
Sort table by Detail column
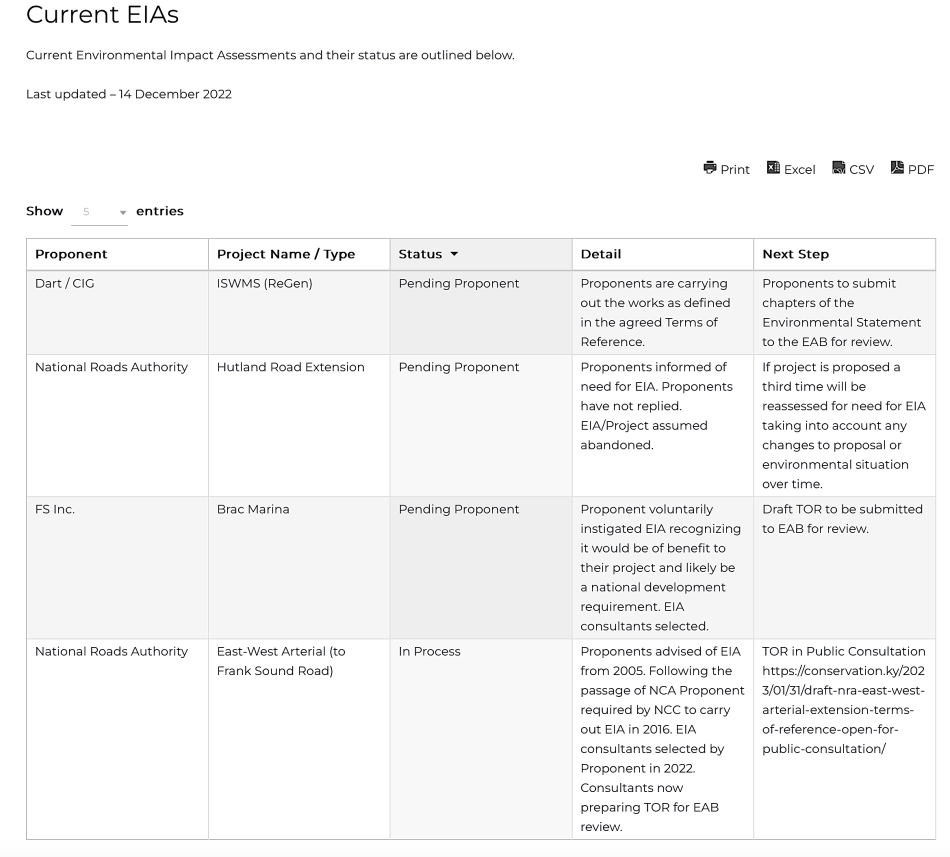click(x=601, y=254)
